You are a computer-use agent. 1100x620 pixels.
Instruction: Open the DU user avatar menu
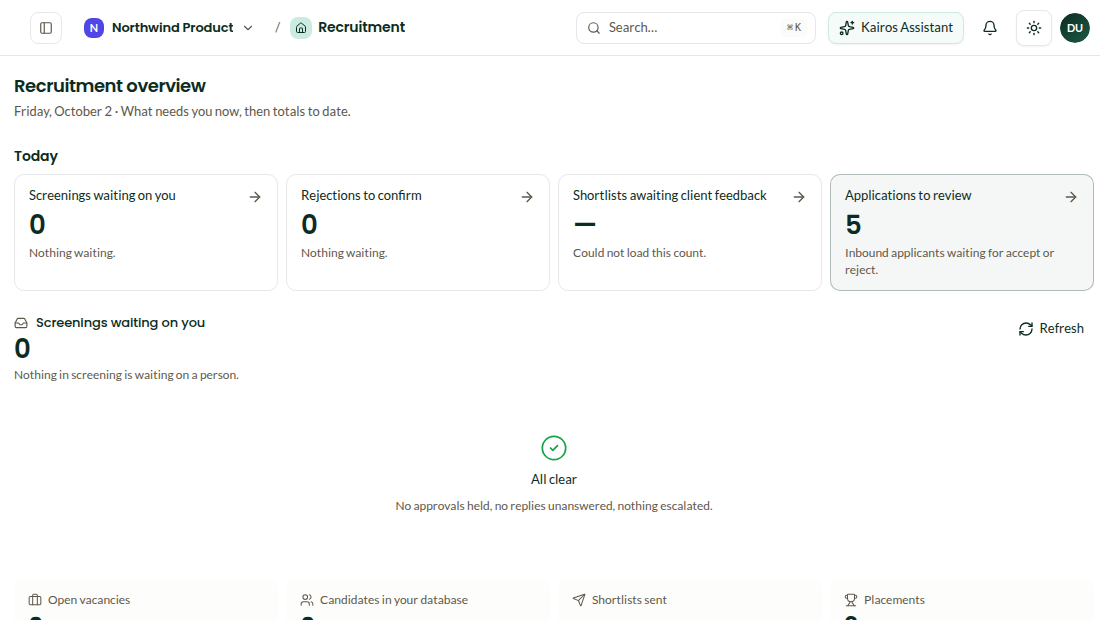tap(1074, 28)
